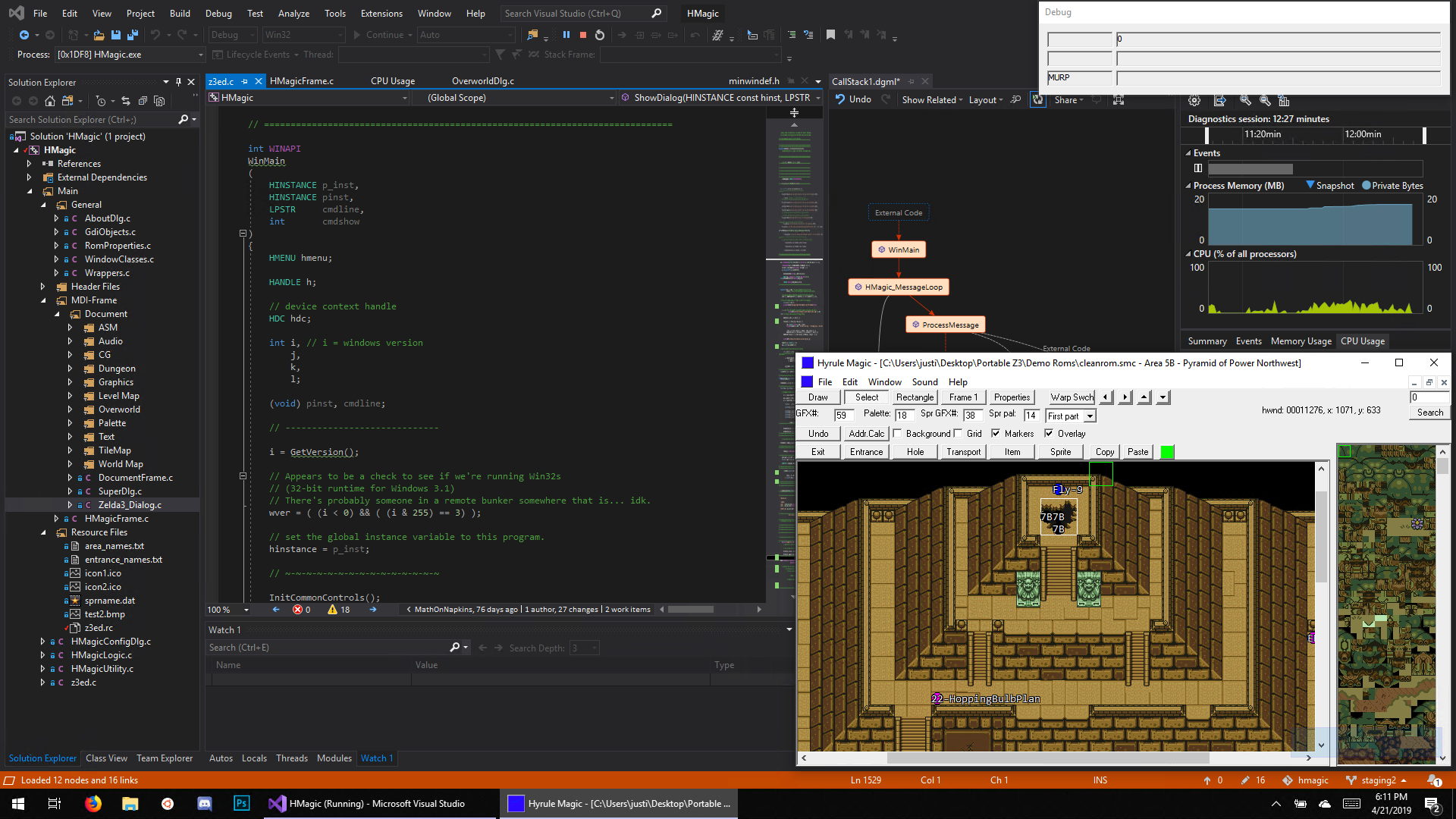Expand the Header Files folder
This screenshot has height=819, width=1456.
point(42,287)
